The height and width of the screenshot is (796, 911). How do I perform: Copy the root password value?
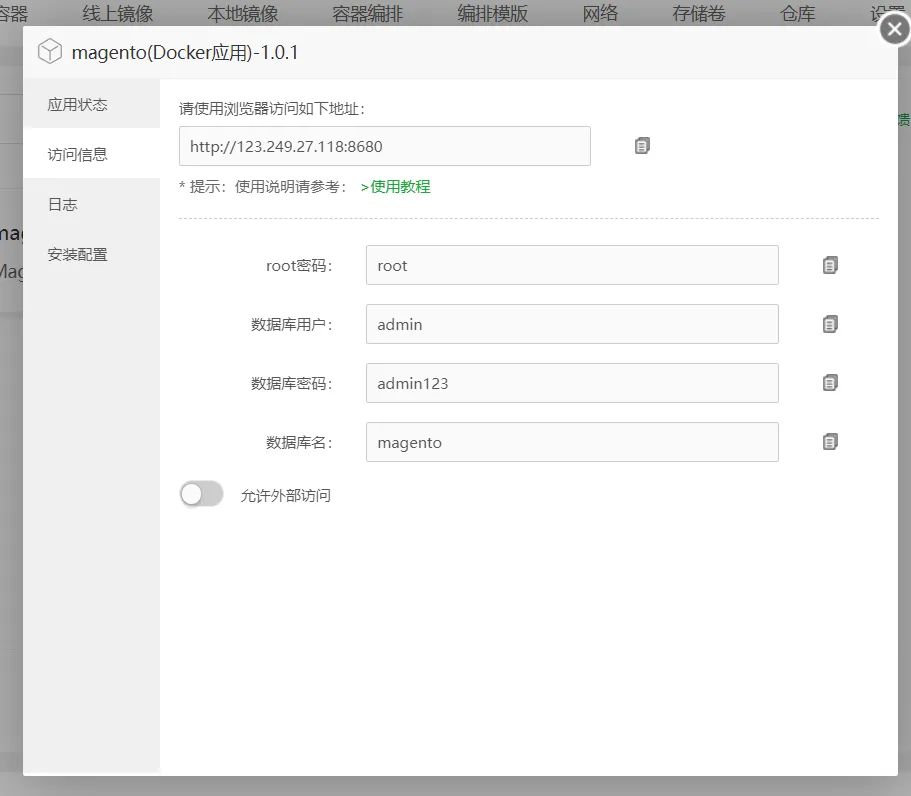[x=830, y=265]
